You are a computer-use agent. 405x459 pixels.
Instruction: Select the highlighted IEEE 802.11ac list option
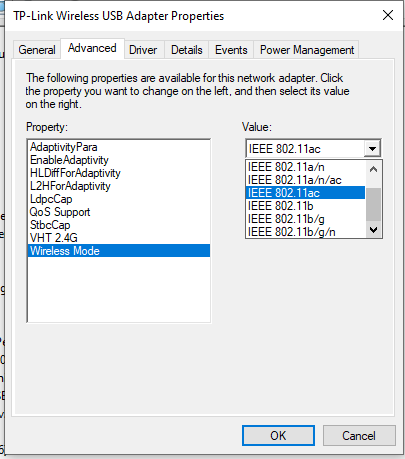coord(305,193)
